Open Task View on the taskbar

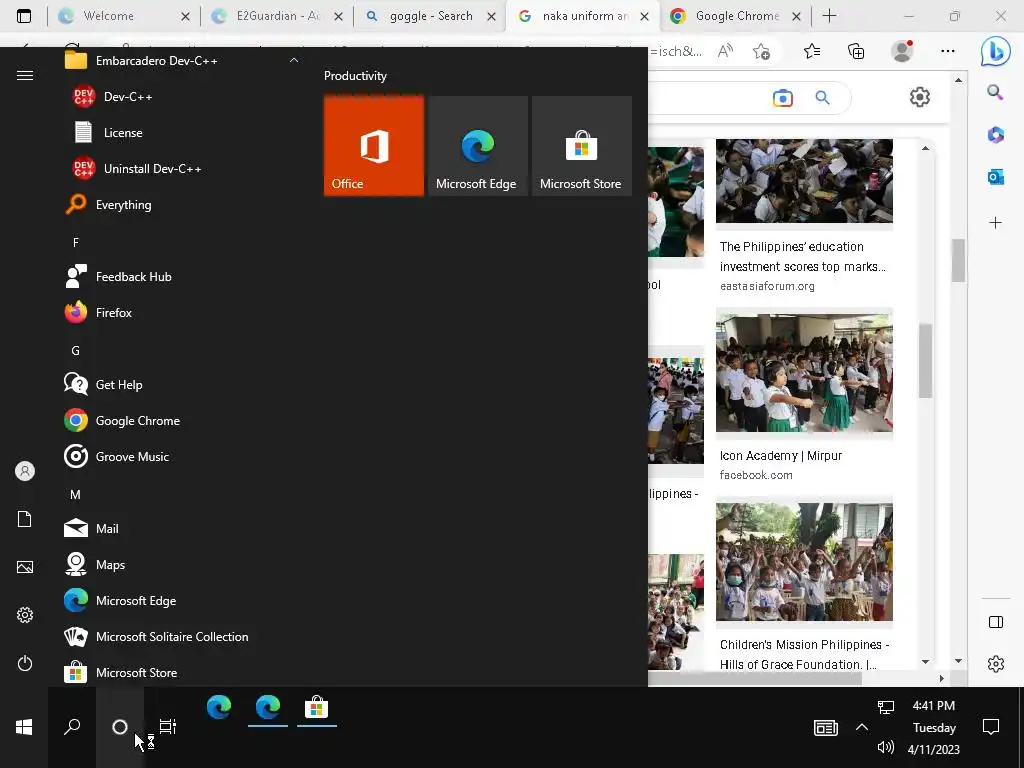168,727
